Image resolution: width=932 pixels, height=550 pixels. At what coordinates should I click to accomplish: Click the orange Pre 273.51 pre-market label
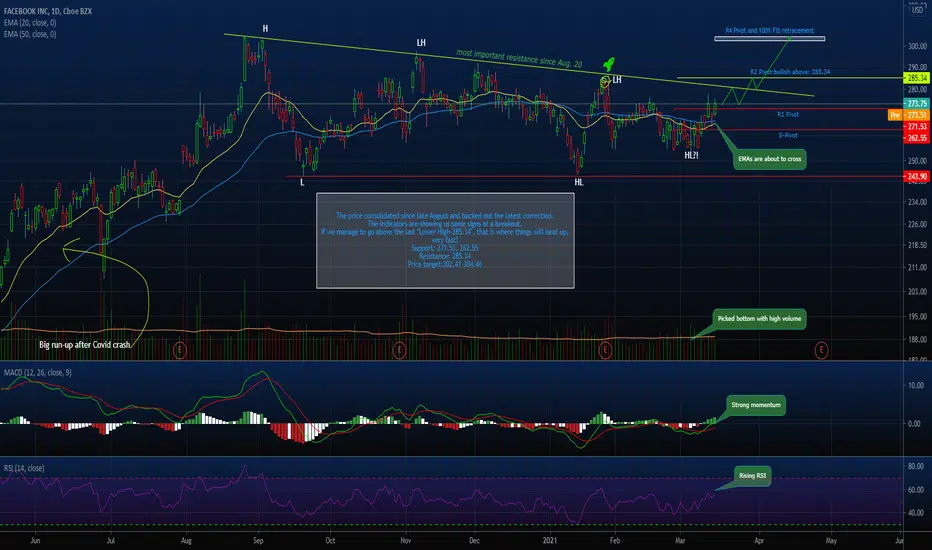(908, 115)
